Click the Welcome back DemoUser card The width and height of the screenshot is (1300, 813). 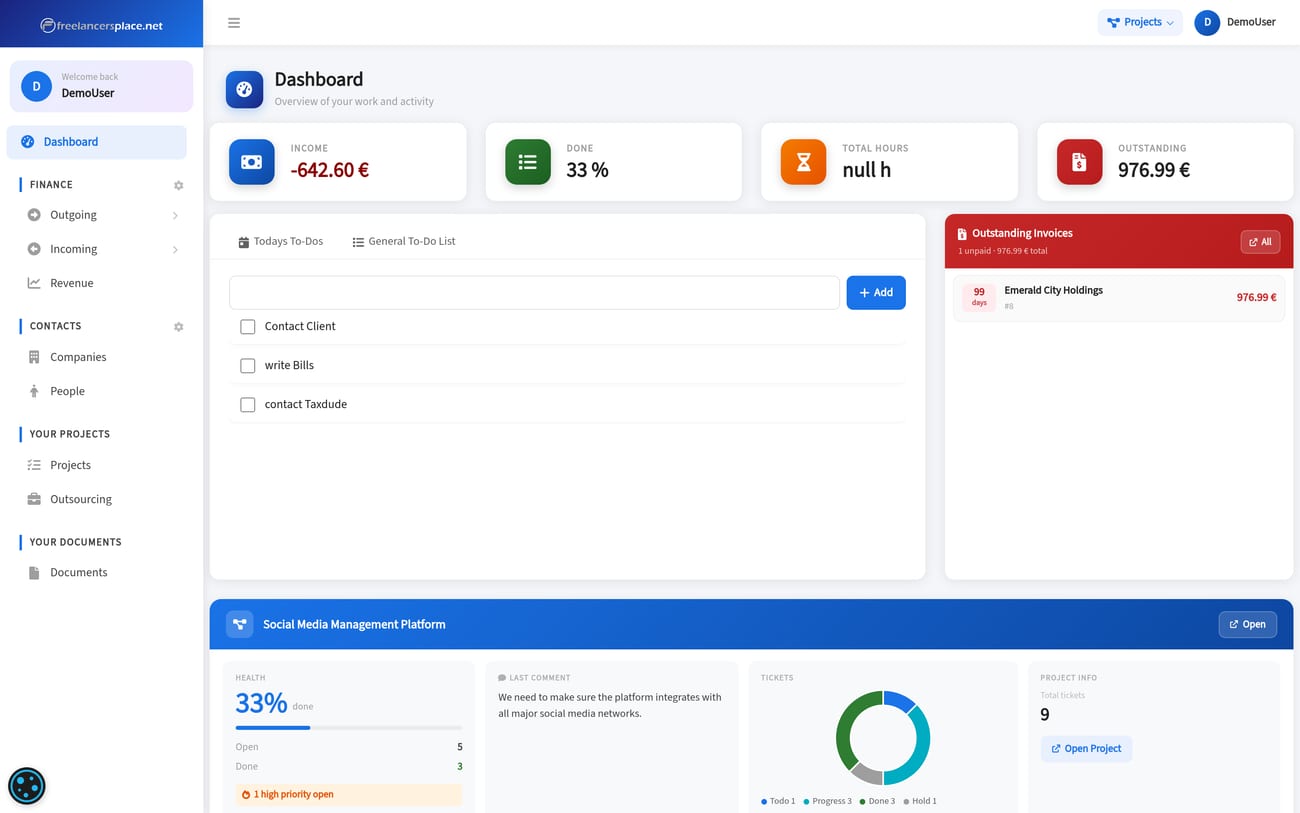pyautogui.click(x=101, y=86)
